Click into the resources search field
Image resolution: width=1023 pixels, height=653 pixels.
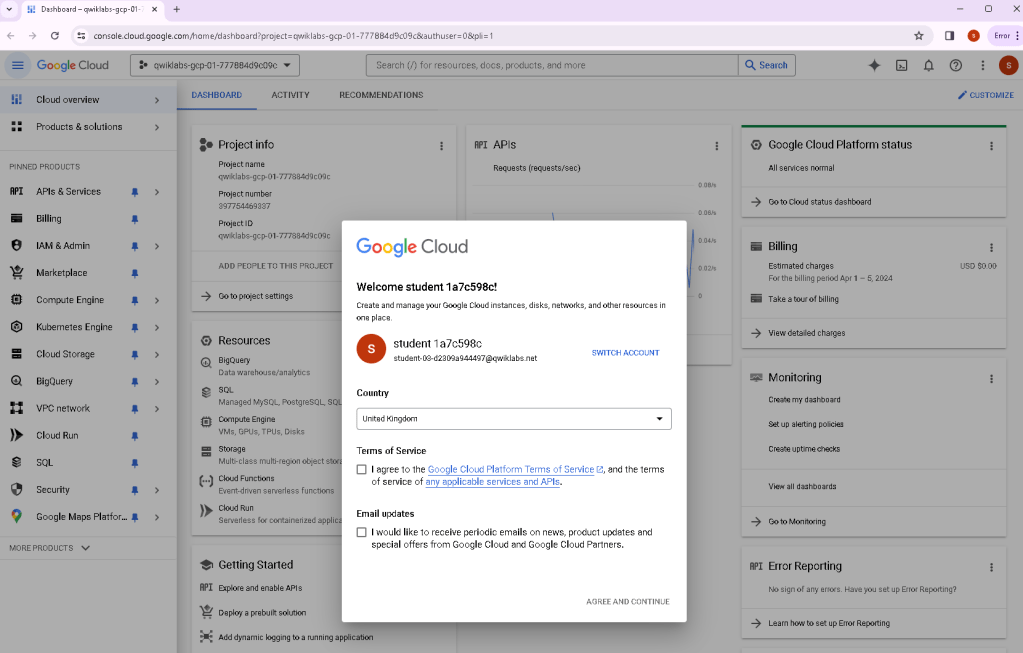[552, 65]
